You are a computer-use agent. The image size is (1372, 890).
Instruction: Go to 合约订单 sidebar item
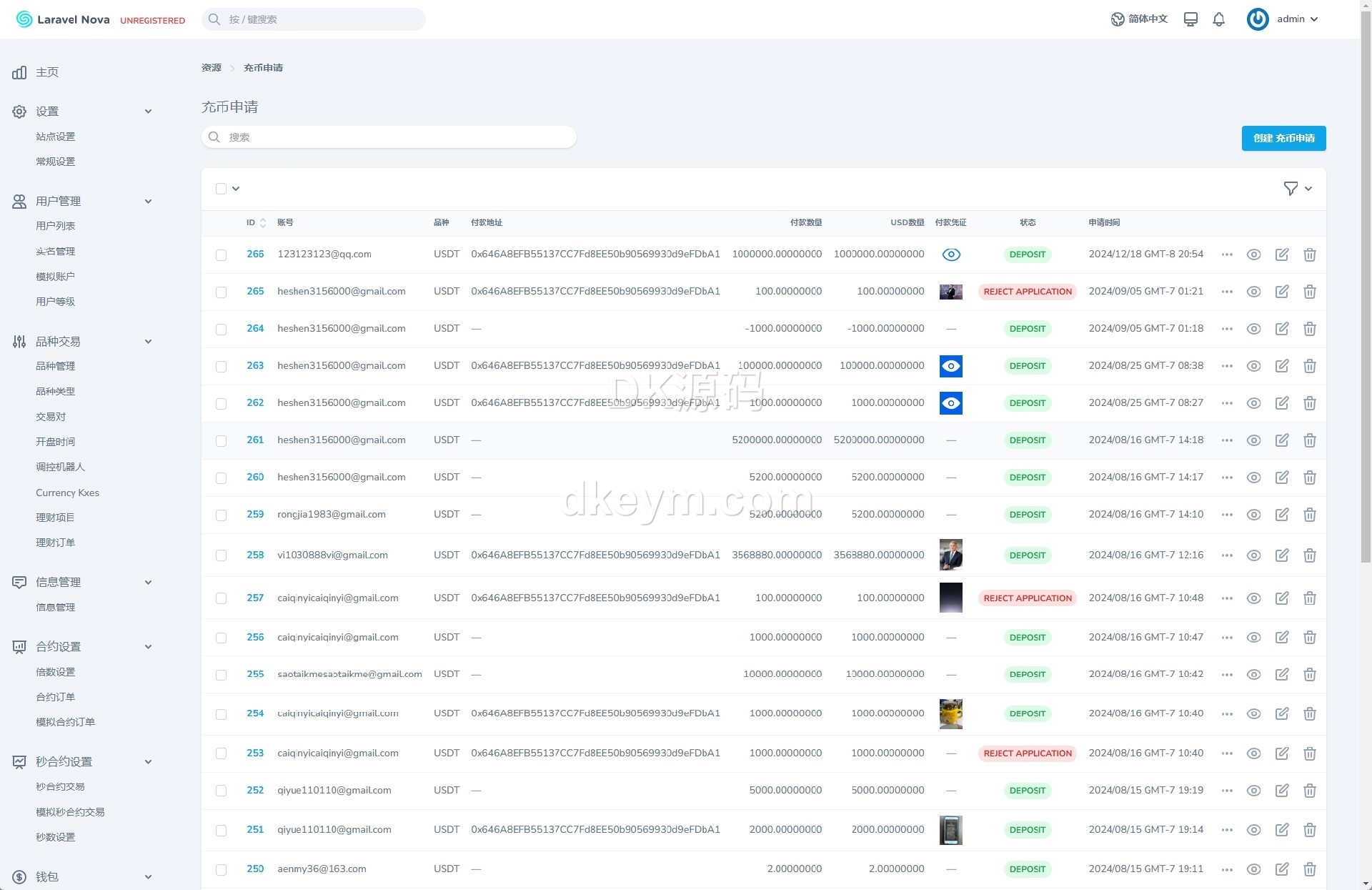point(56,697)
